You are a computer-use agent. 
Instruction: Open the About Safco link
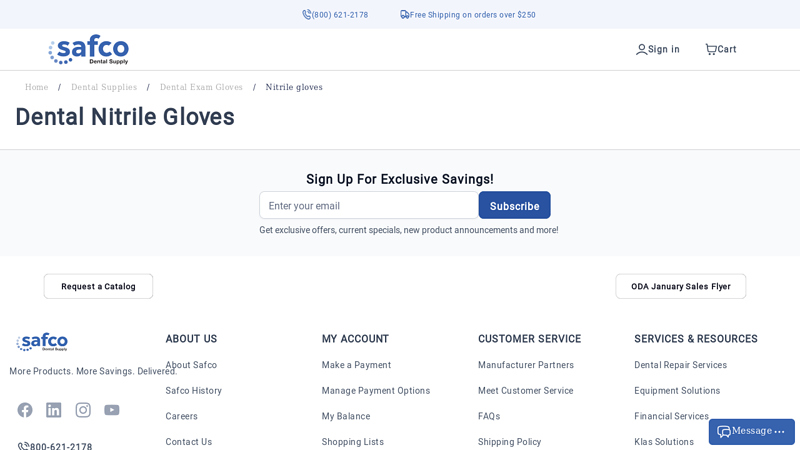(x=191, y=365)
